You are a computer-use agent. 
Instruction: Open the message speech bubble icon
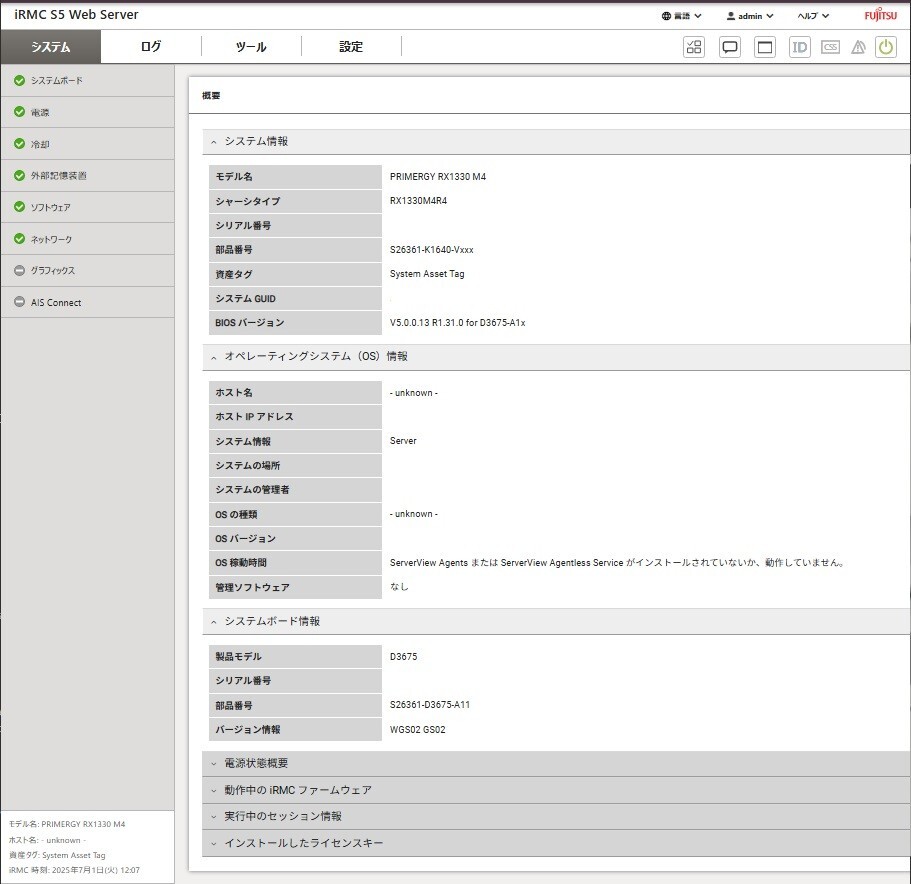click(x=730, y=47)
